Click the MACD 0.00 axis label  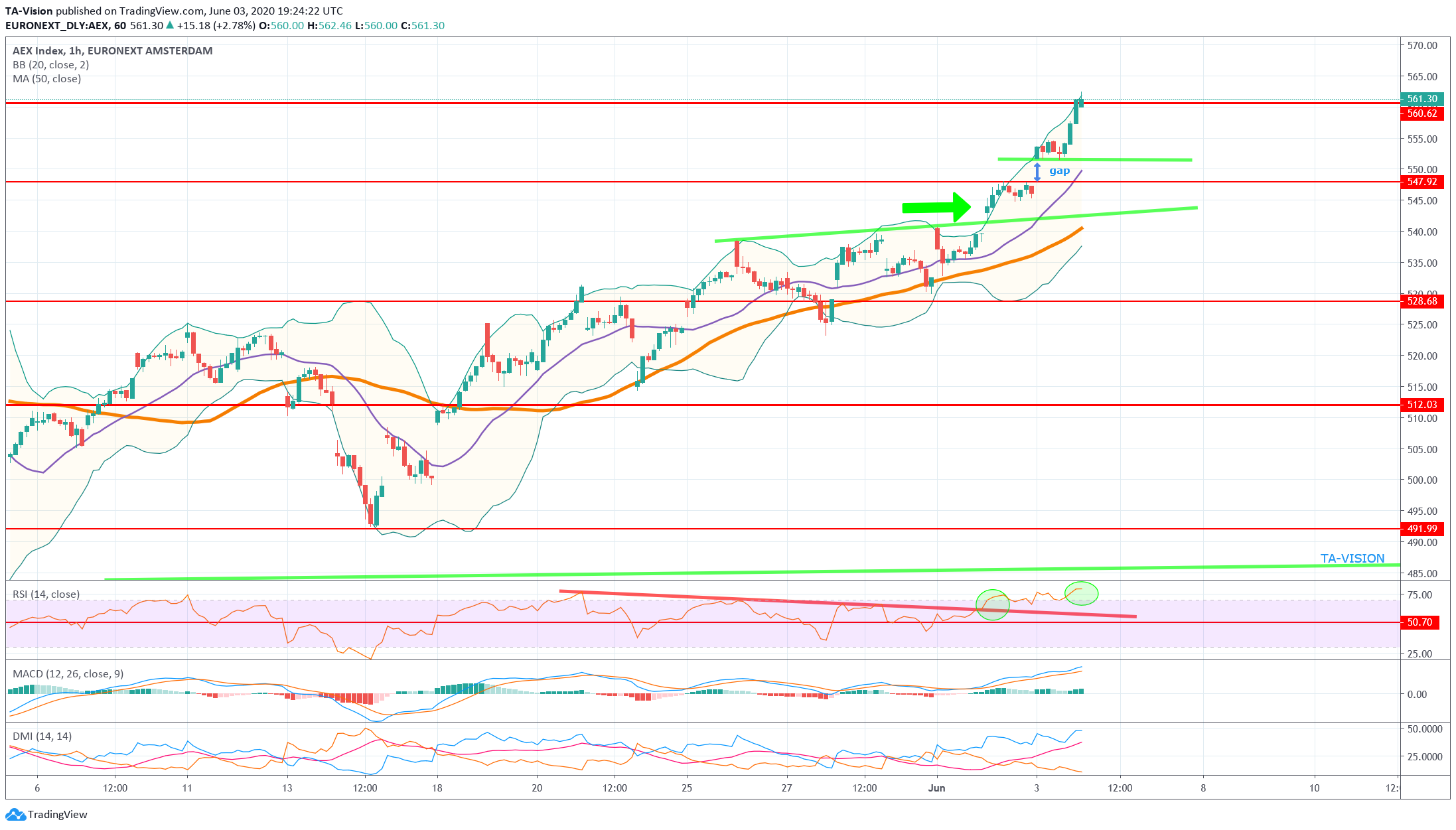1417,695
